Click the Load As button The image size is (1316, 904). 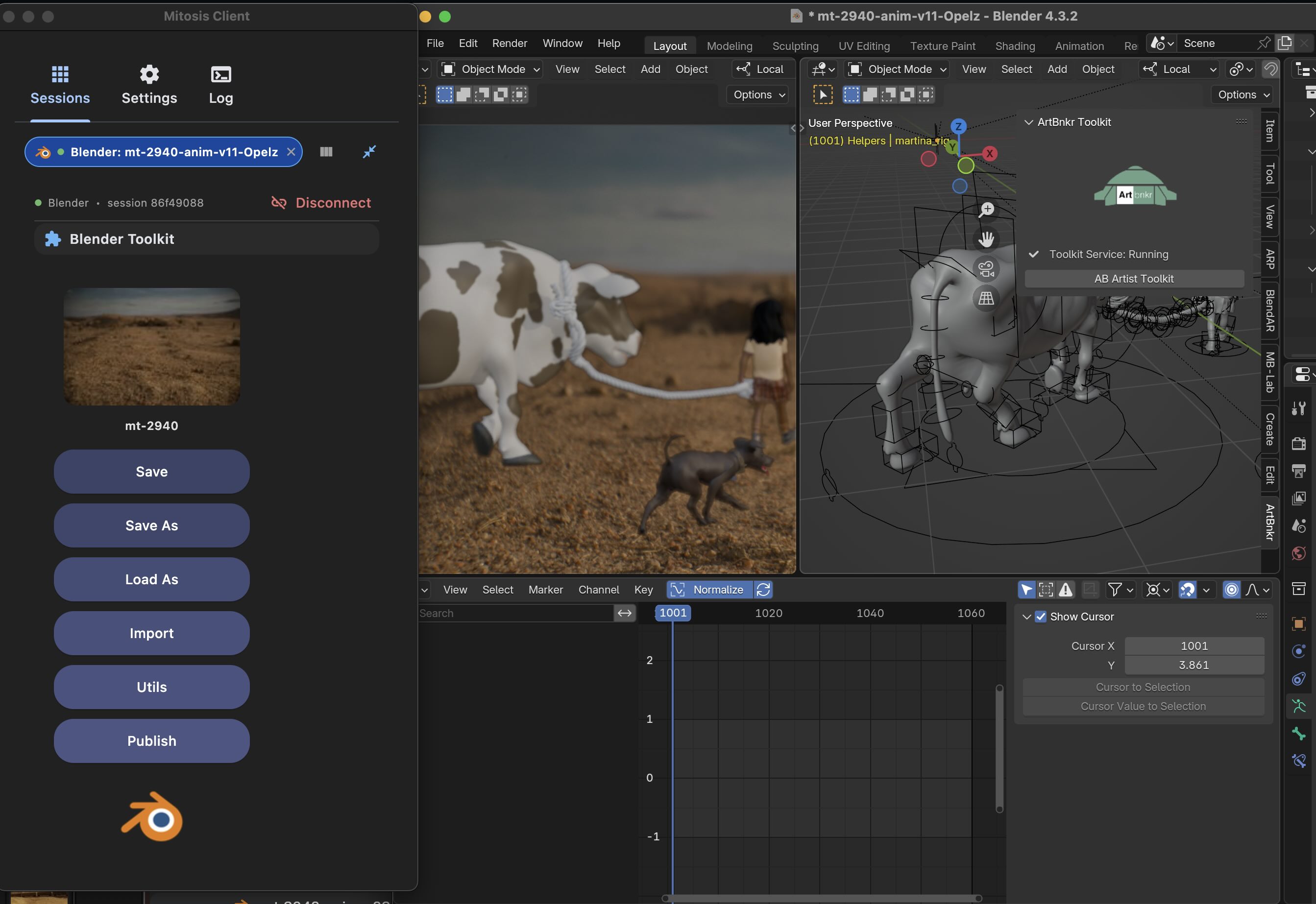pyautogui.click(x=152, y=579)
